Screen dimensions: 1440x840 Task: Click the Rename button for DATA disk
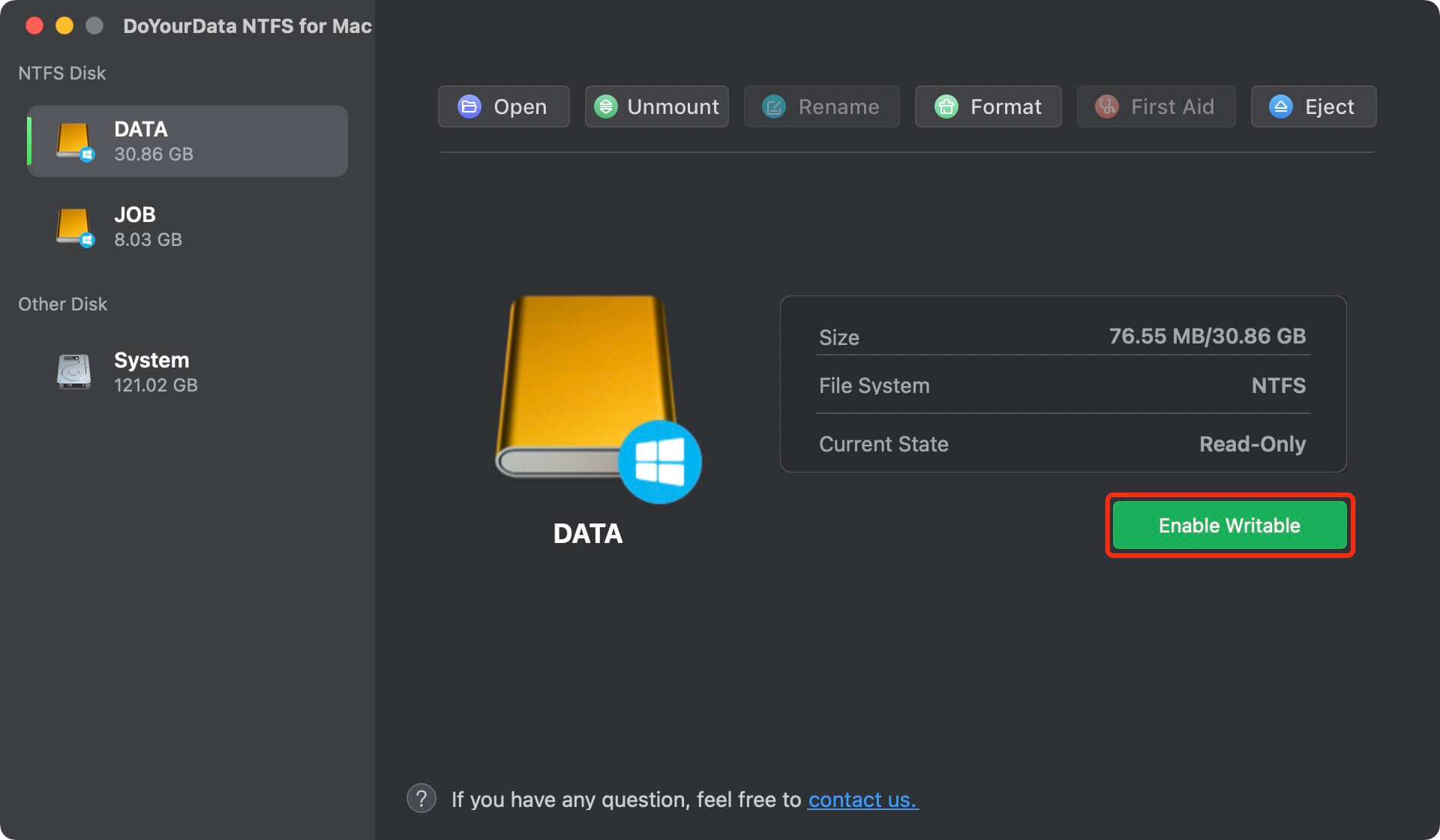click(839, 106)
